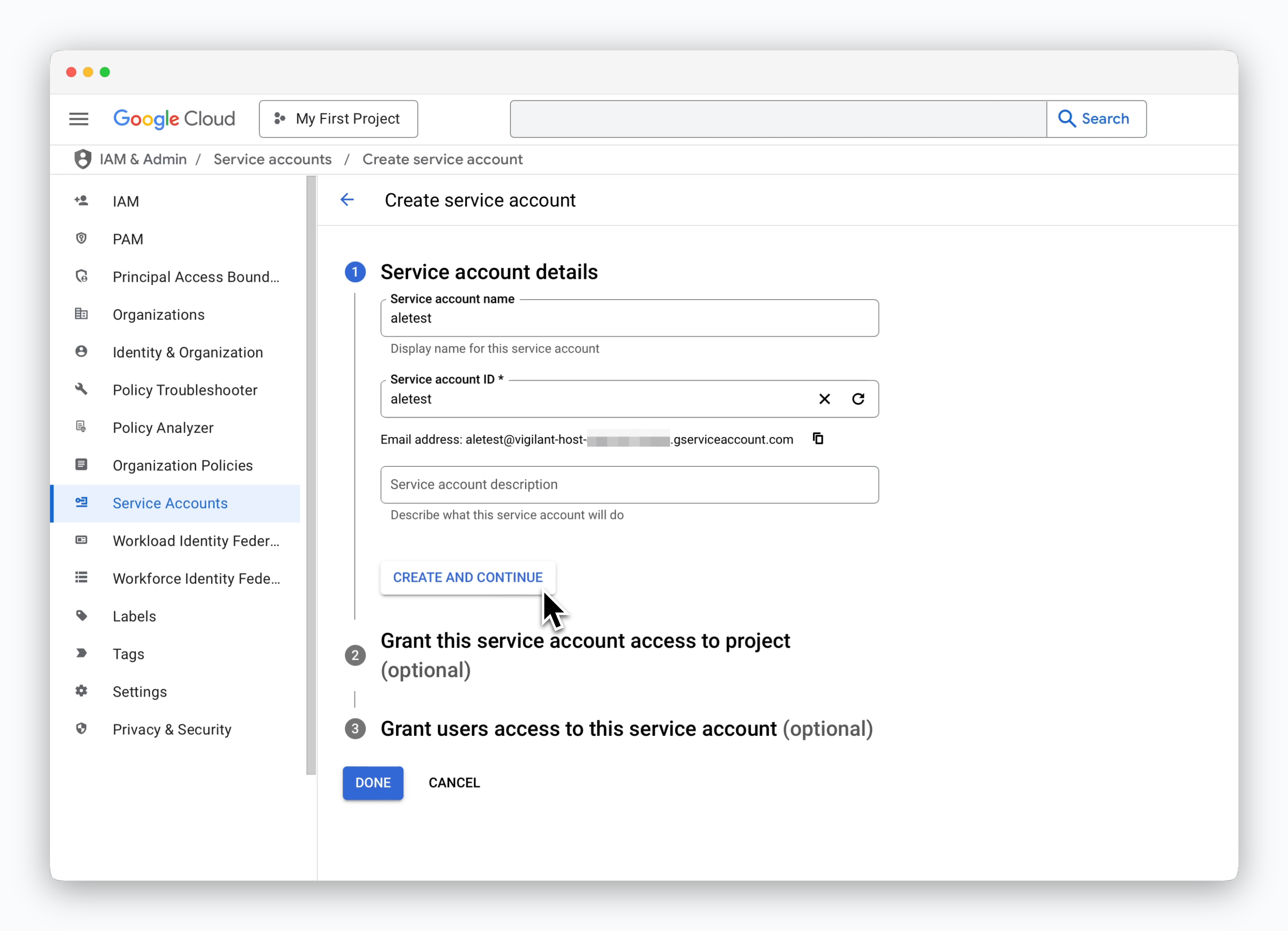1288x931 pixels.
Task: Click the Identity & Organization person icon
Action: [x=81, y=351]
